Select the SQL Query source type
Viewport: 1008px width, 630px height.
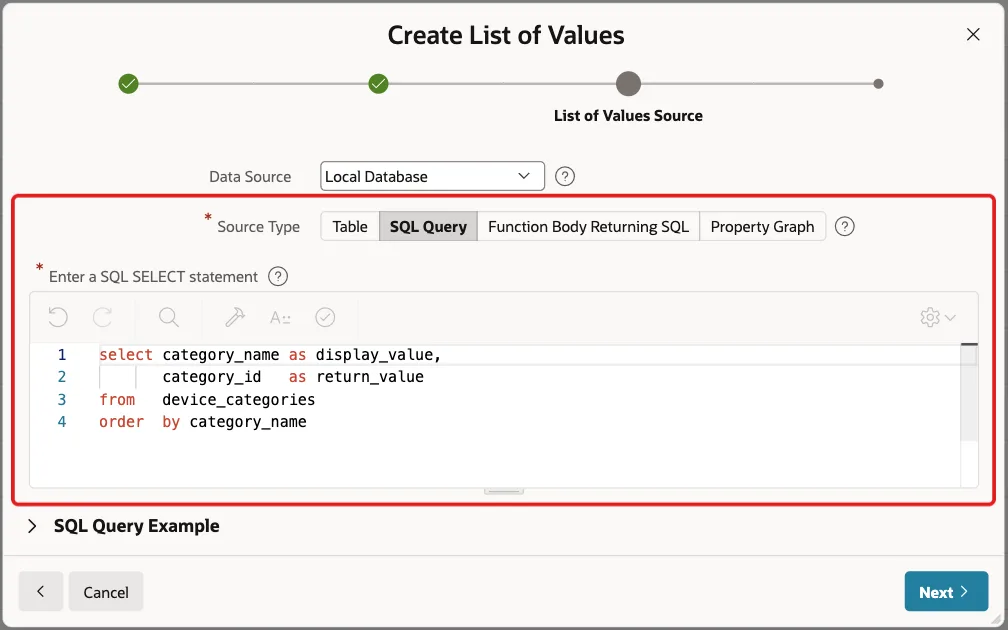(x=428, y=226)
